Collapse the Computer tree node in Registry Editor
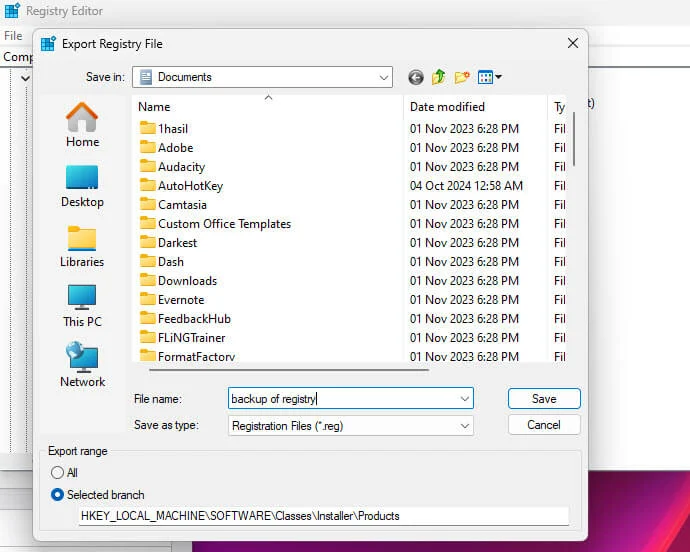Viewport: 690px width, 552px height. coord(25,78)
